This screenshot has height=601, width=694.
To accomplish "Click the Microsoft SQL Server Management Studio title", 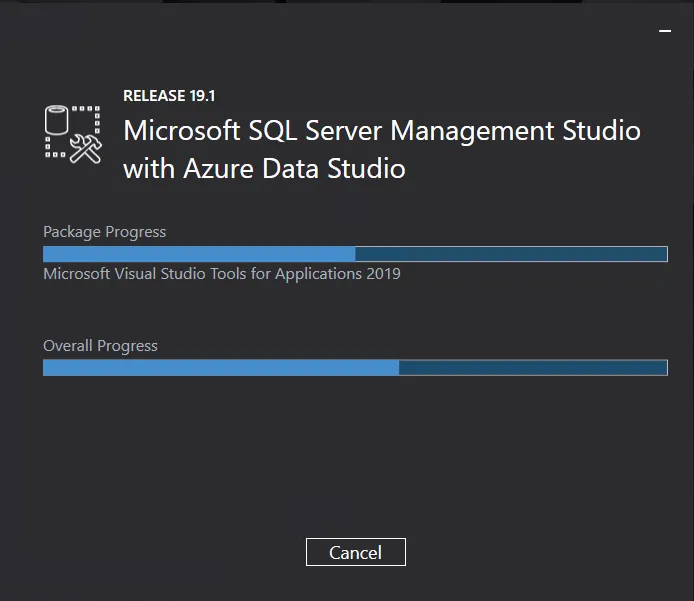I will (381, 131).
